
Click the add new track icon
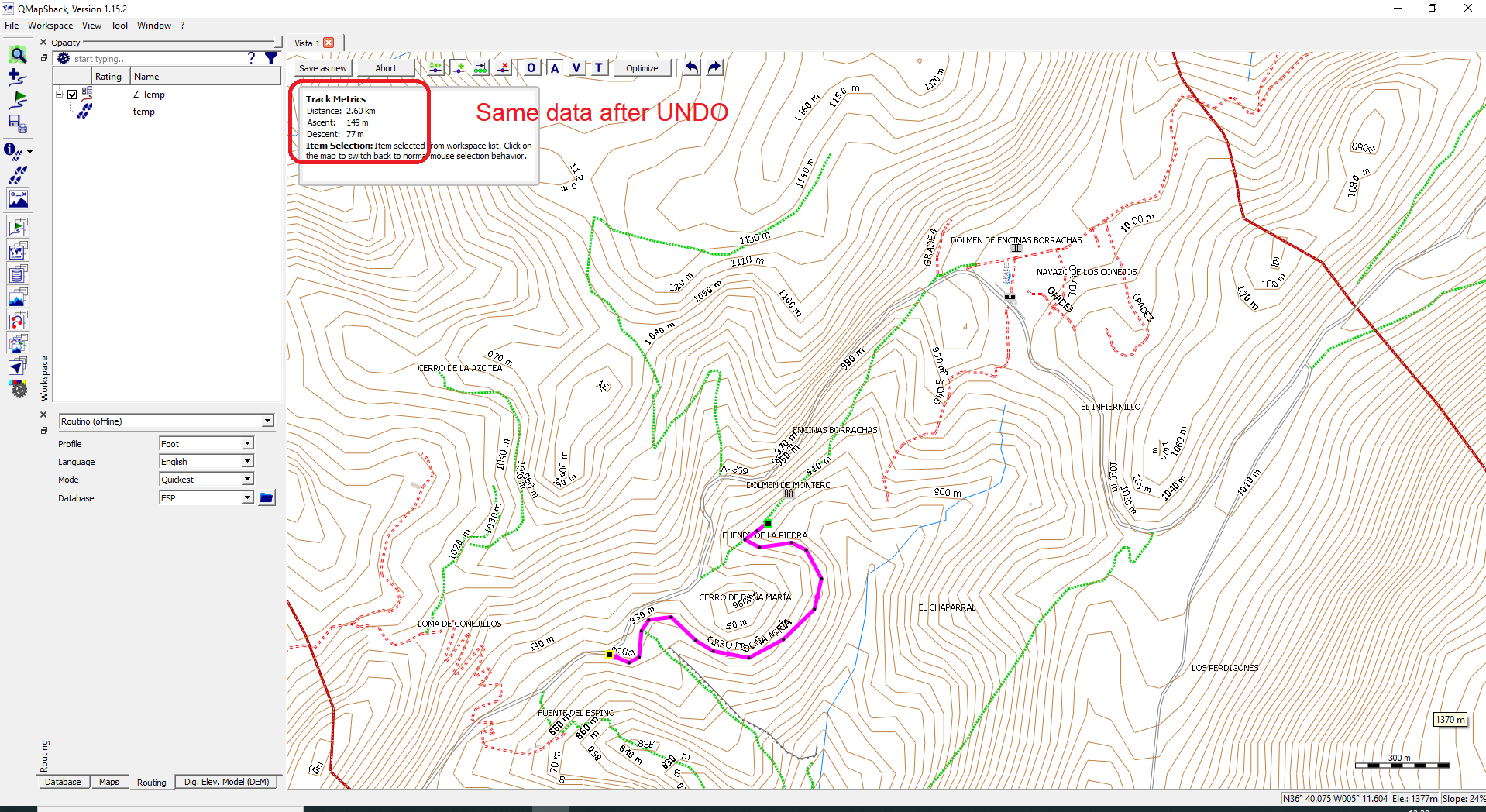click(x=17, y=77)
